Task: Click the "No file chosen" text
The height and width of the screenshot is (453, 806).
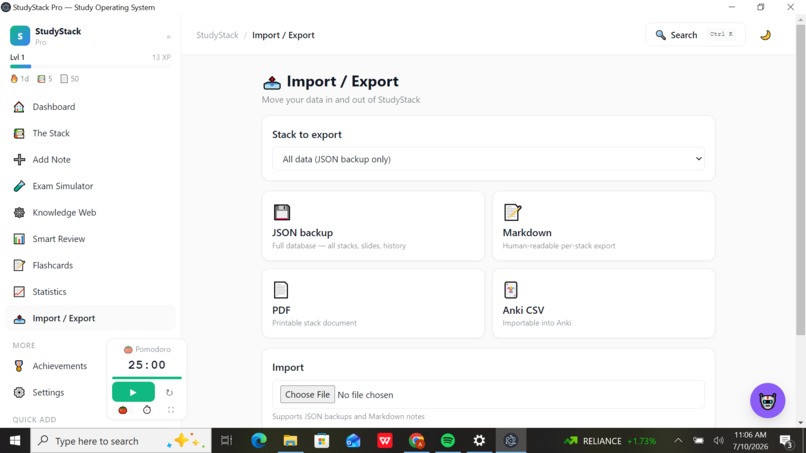Action: tap(365, 395)
